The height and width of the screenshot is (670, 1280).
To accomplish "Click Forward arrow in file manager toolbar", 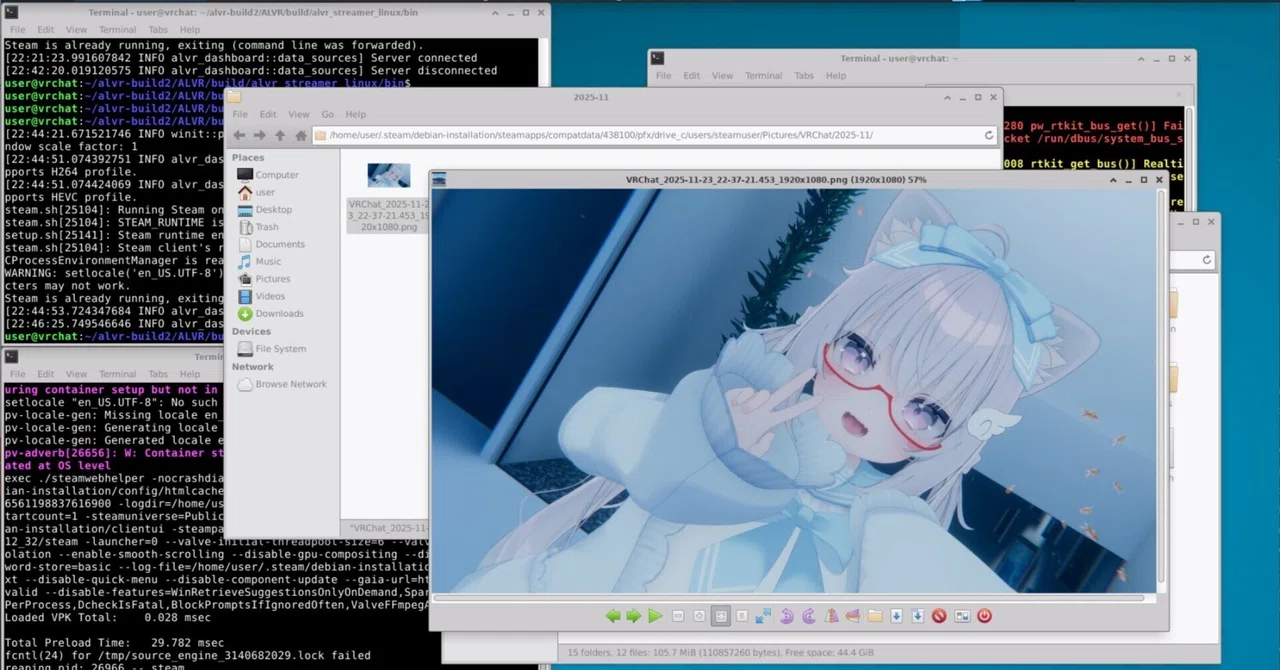I will coord(260,135).
